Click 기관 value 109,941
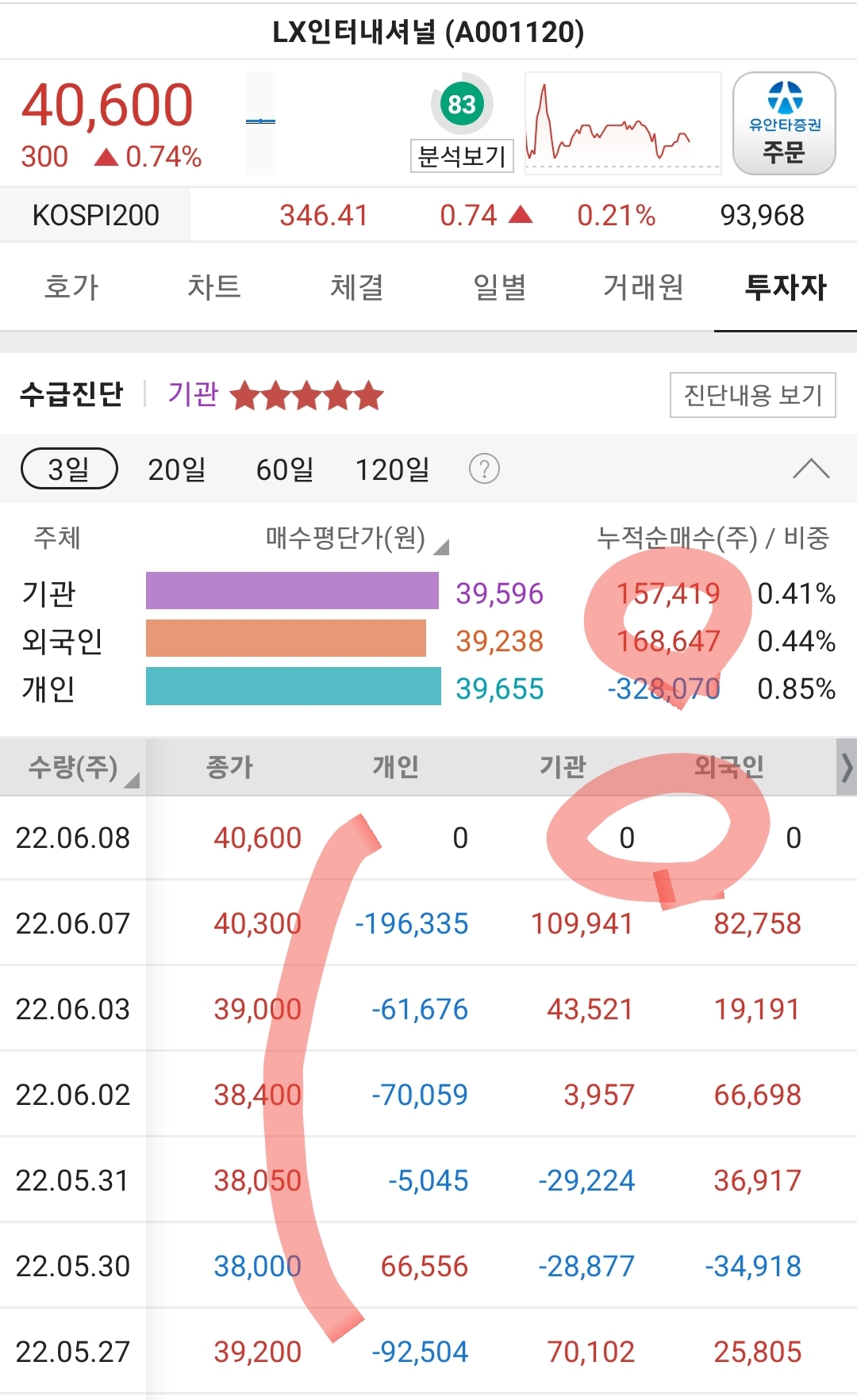Image resolution: width=857 pixels, height=1400 pixels. [x=582, y=923]
